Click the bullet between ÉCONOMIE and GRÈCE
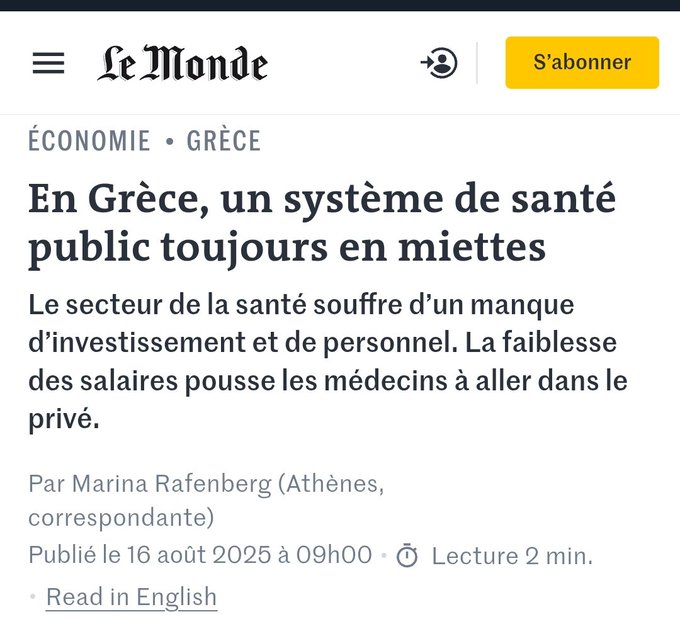 tap(169, 142)
